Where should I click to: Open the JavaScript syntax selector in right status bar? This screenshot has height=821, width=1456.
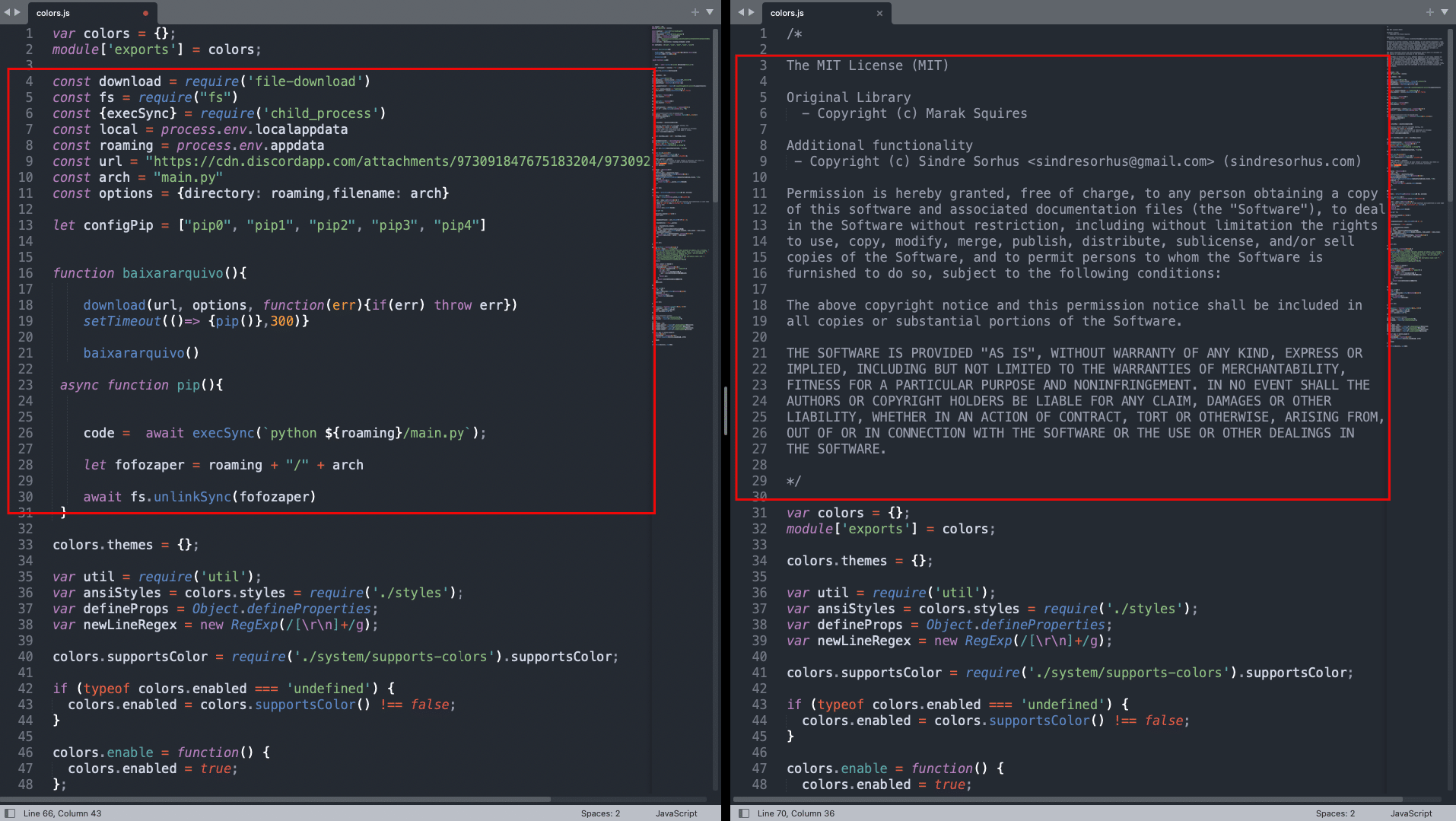pyautogui.click(x=1413, y=813)
